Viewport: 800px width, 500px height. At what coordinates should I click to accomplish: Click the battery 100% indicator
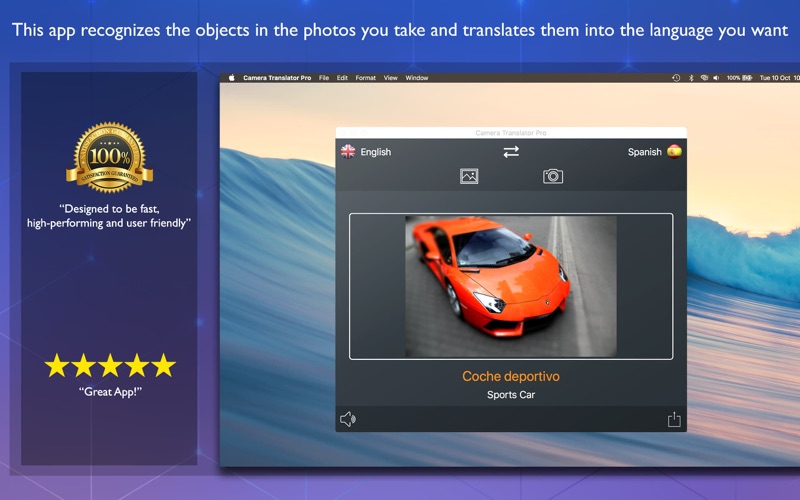pos(739,78)
